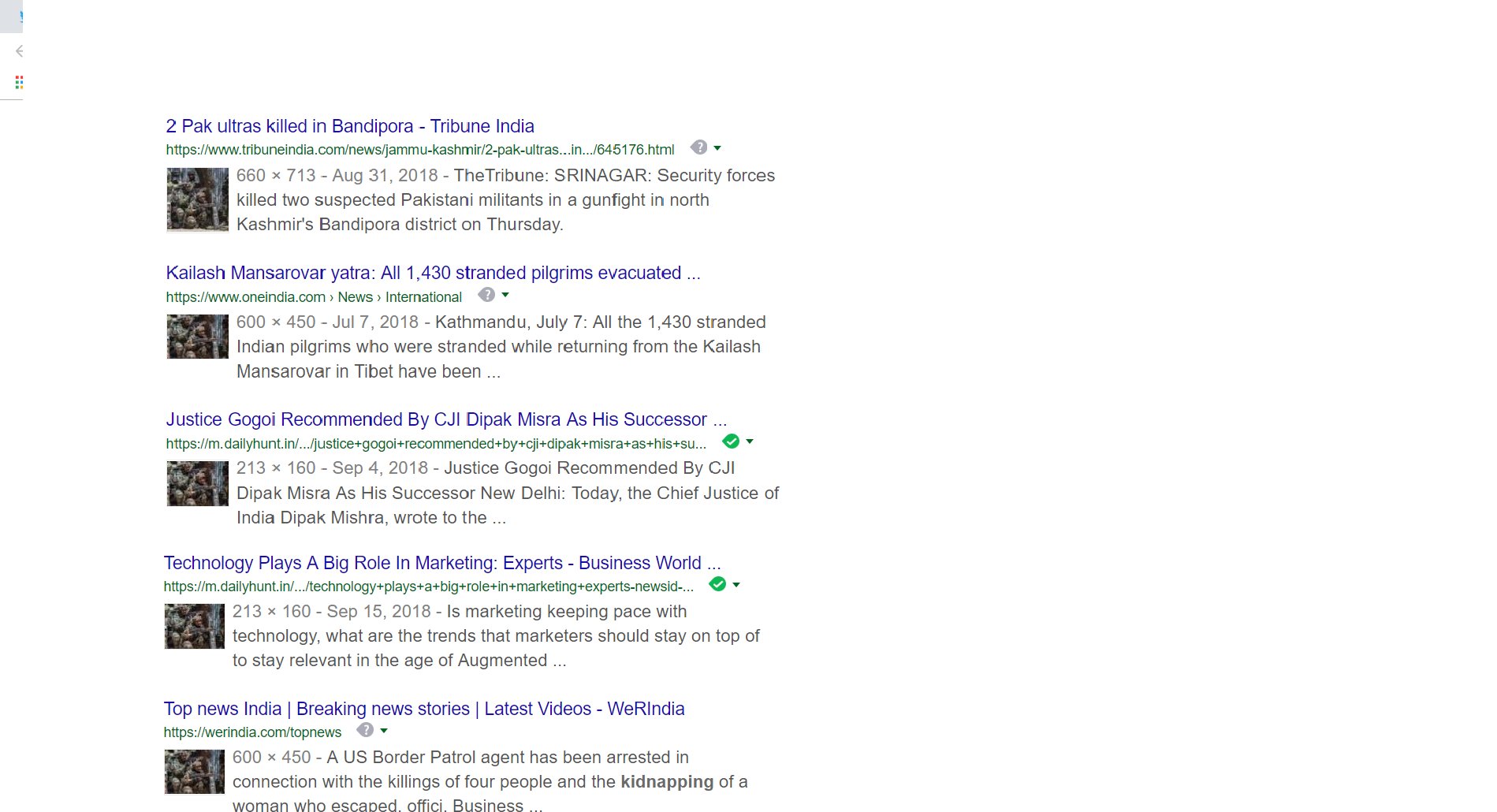Open the 'Technology Plays A Big Role In Marketing' link
The width and height of the screenshot is (1497, 812).
441,563
